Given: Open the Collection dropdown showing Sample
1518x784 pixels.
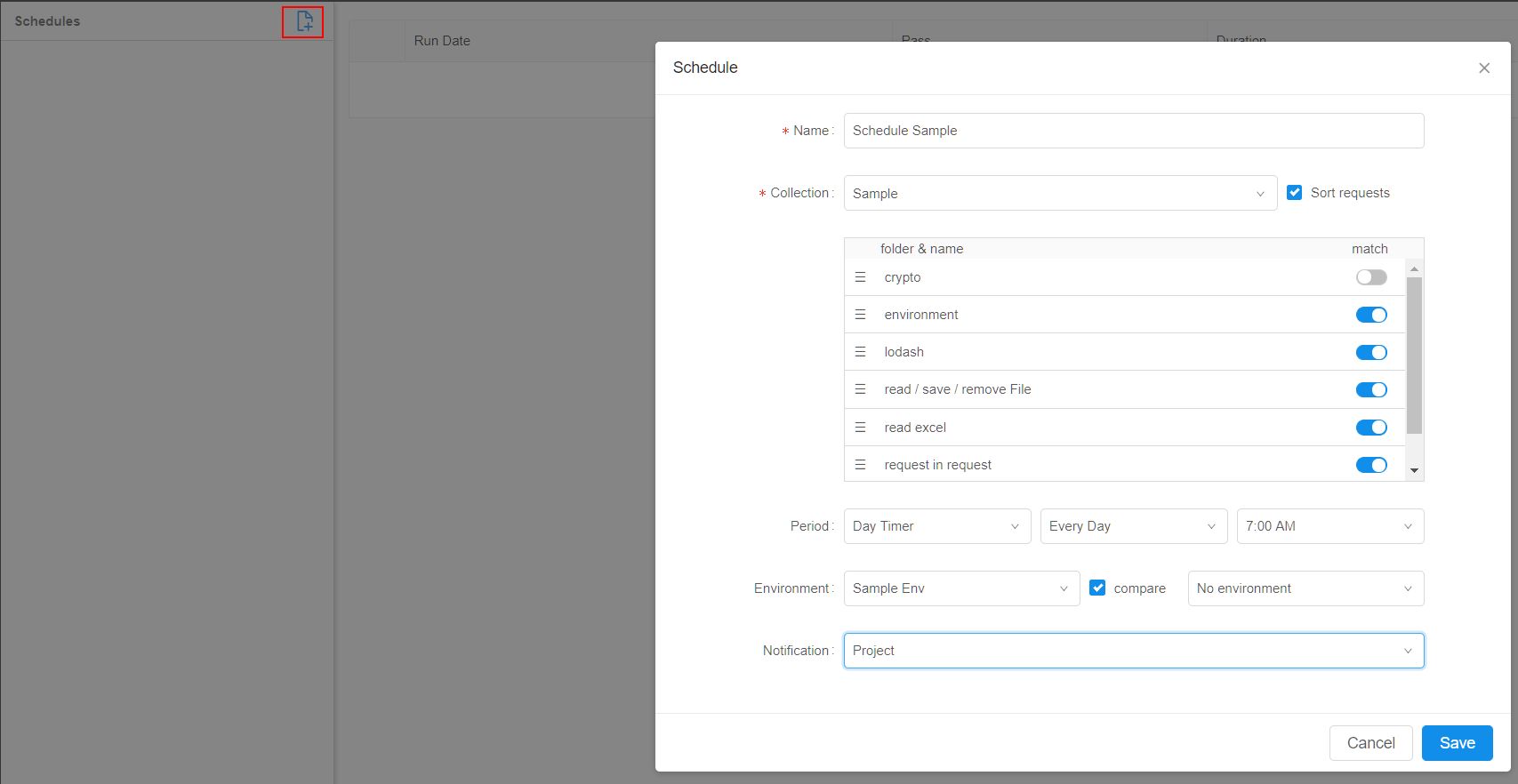Looking at the screenshot, I should point(1060,193).
